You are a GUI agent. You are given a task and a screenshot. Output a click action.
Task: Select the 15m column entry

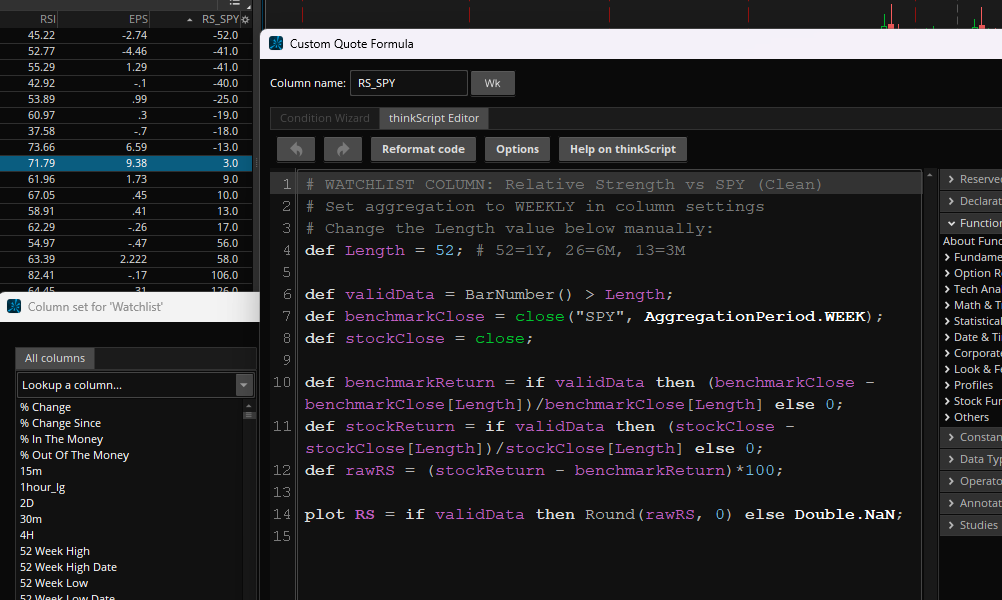31,471
